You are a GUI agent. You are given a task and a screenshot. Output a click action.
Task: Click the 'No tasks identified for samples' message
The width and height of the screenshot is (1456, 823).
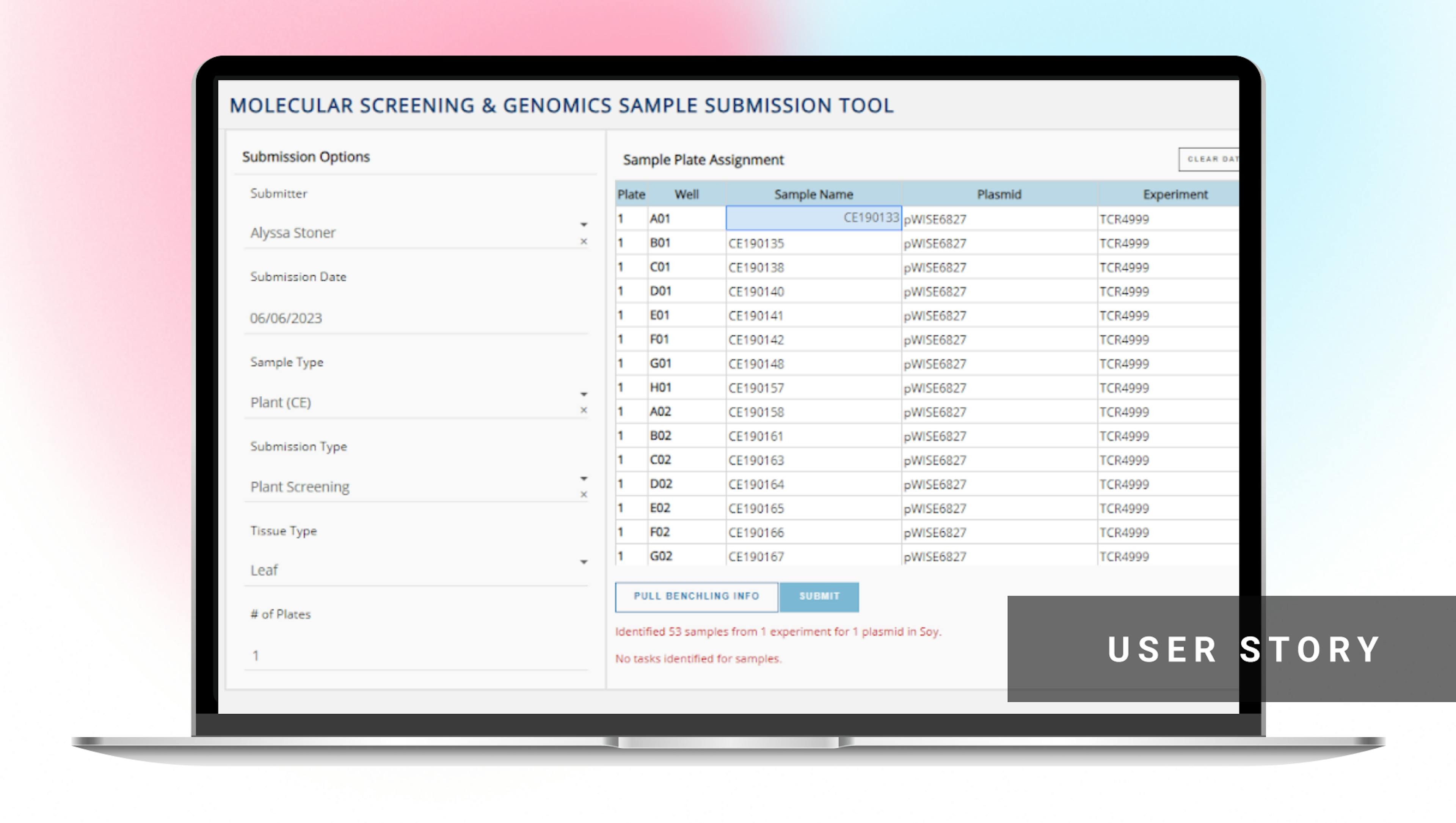698,658
